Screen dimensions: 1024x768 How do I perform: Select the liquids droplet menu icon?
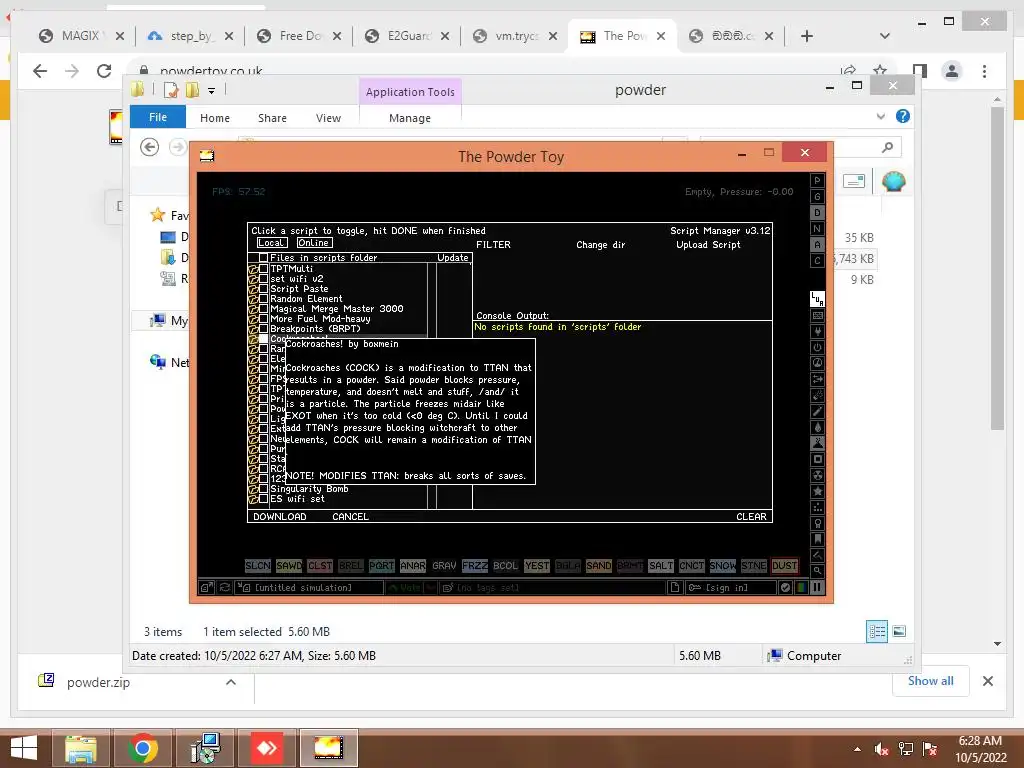(817, 427)
